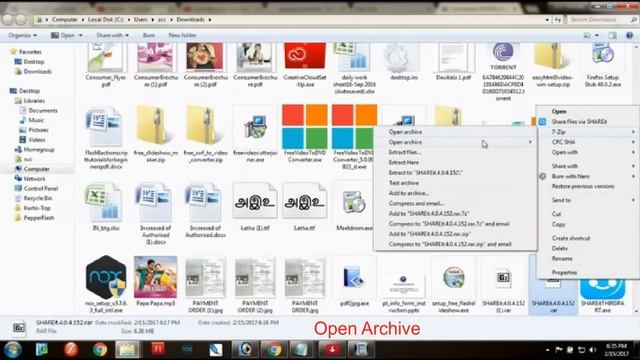Select the Firefox Setup Stub file icon
Image resolution: width=640 pixels, height=360 pixels.
[x=603, y=56]
